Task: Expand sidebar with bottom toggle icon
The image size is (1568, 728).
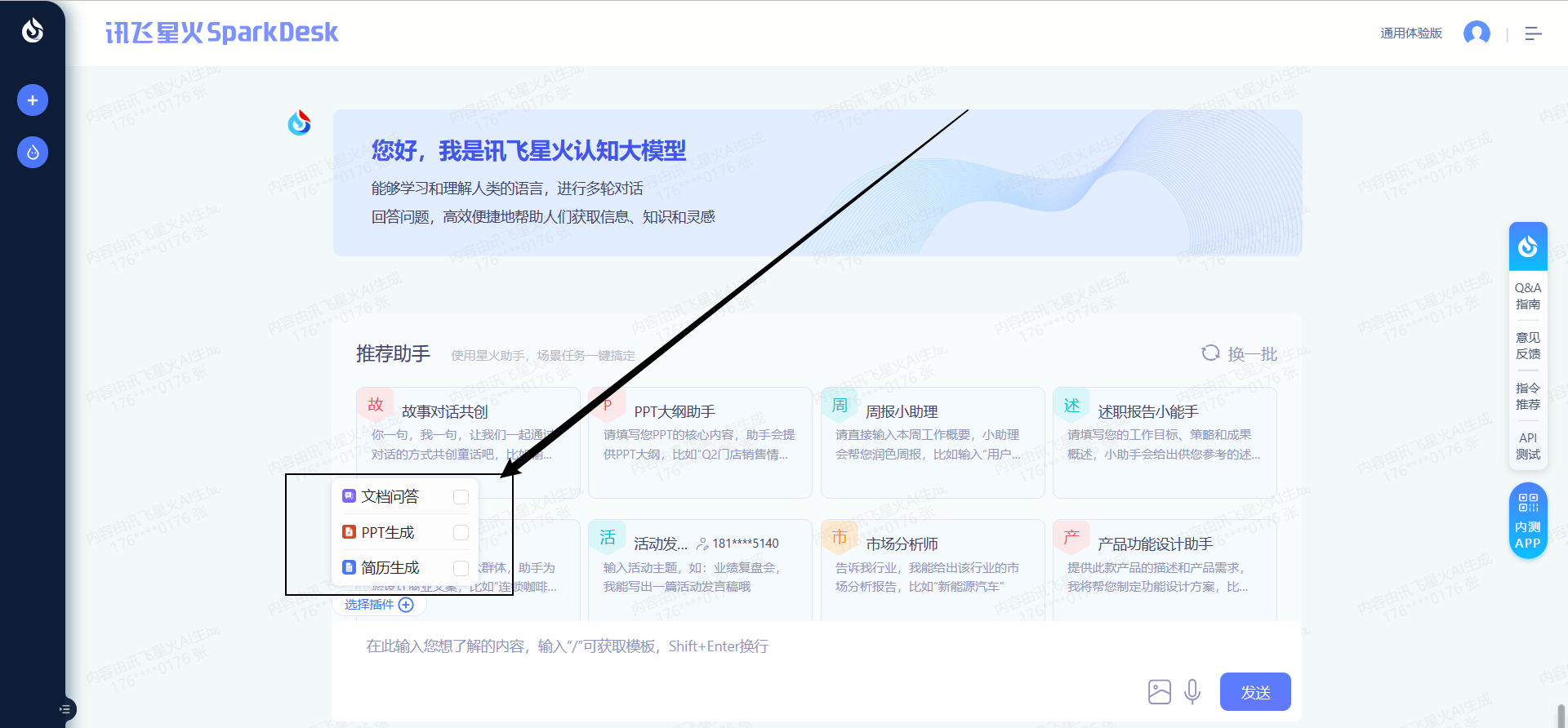Action: [x=65, y=709]
